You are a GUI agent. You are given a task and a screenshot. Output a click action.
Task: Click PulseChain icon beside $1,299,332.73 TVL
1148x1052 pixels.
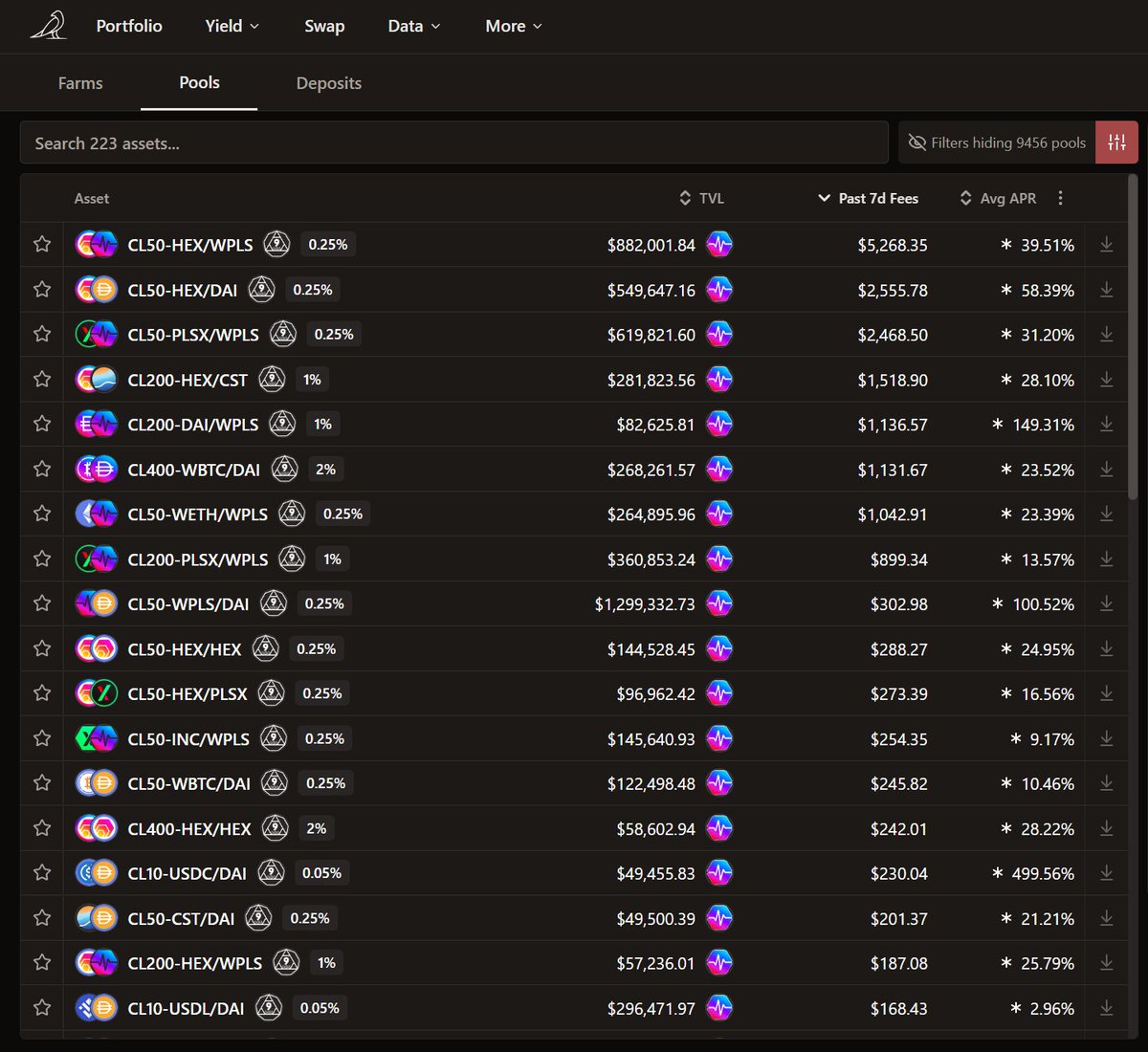pyautogui.click(x=719, y=604)
